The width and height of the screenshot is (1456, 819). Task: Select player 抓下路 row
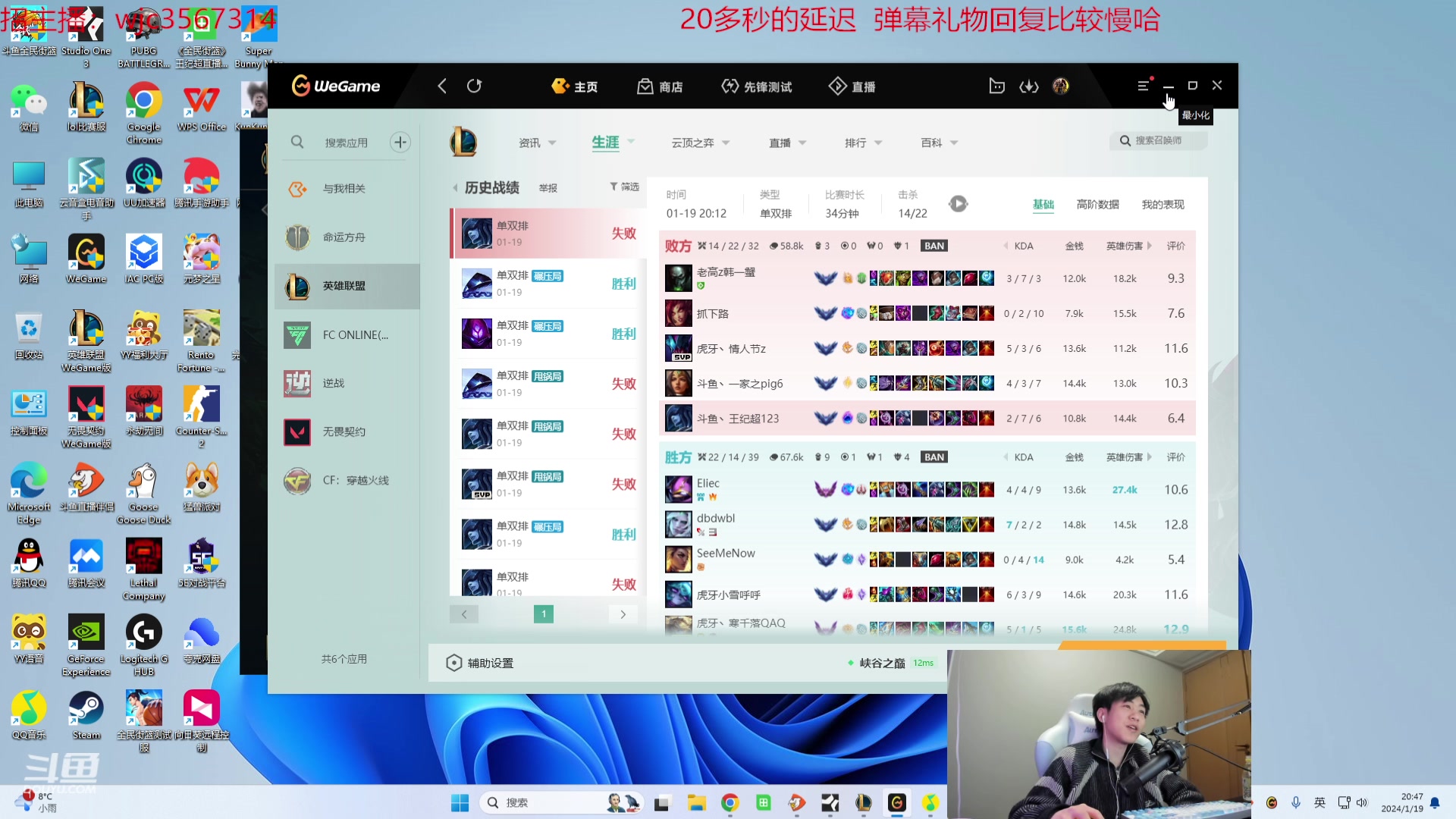(x=927, y=313)
